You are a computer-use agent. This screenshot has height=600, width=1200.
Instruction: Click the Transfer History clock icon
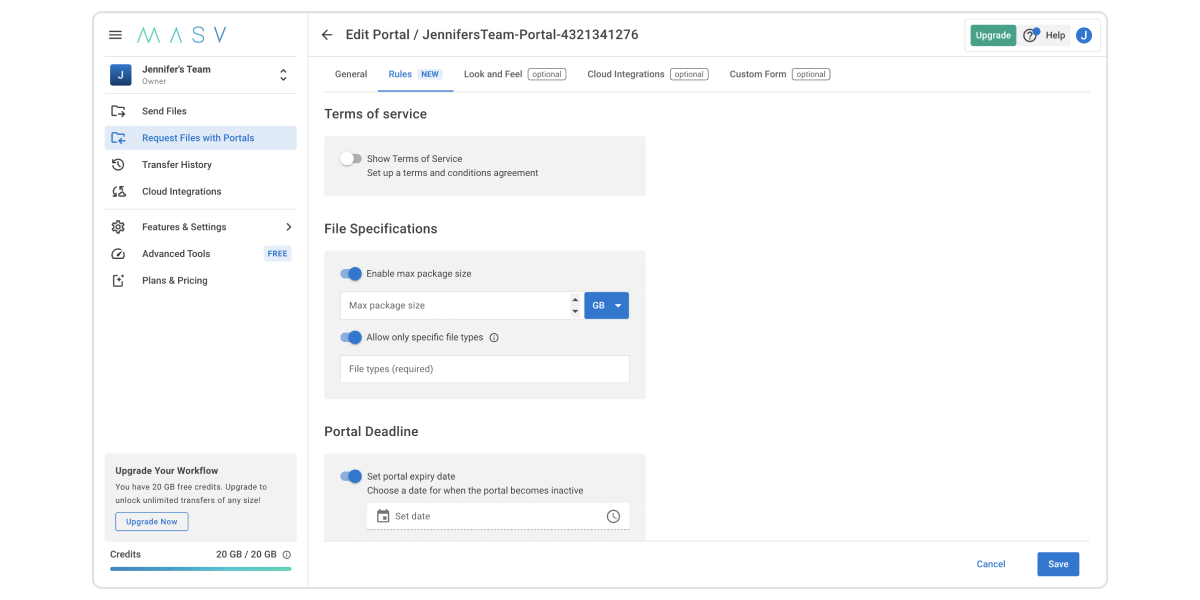tap(118, 165)
